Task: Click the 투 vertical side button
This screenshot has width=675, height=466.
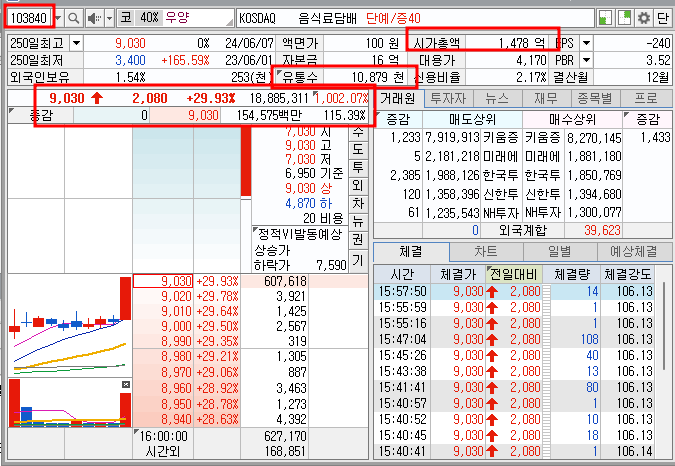Action: click(x=358, y=167)
